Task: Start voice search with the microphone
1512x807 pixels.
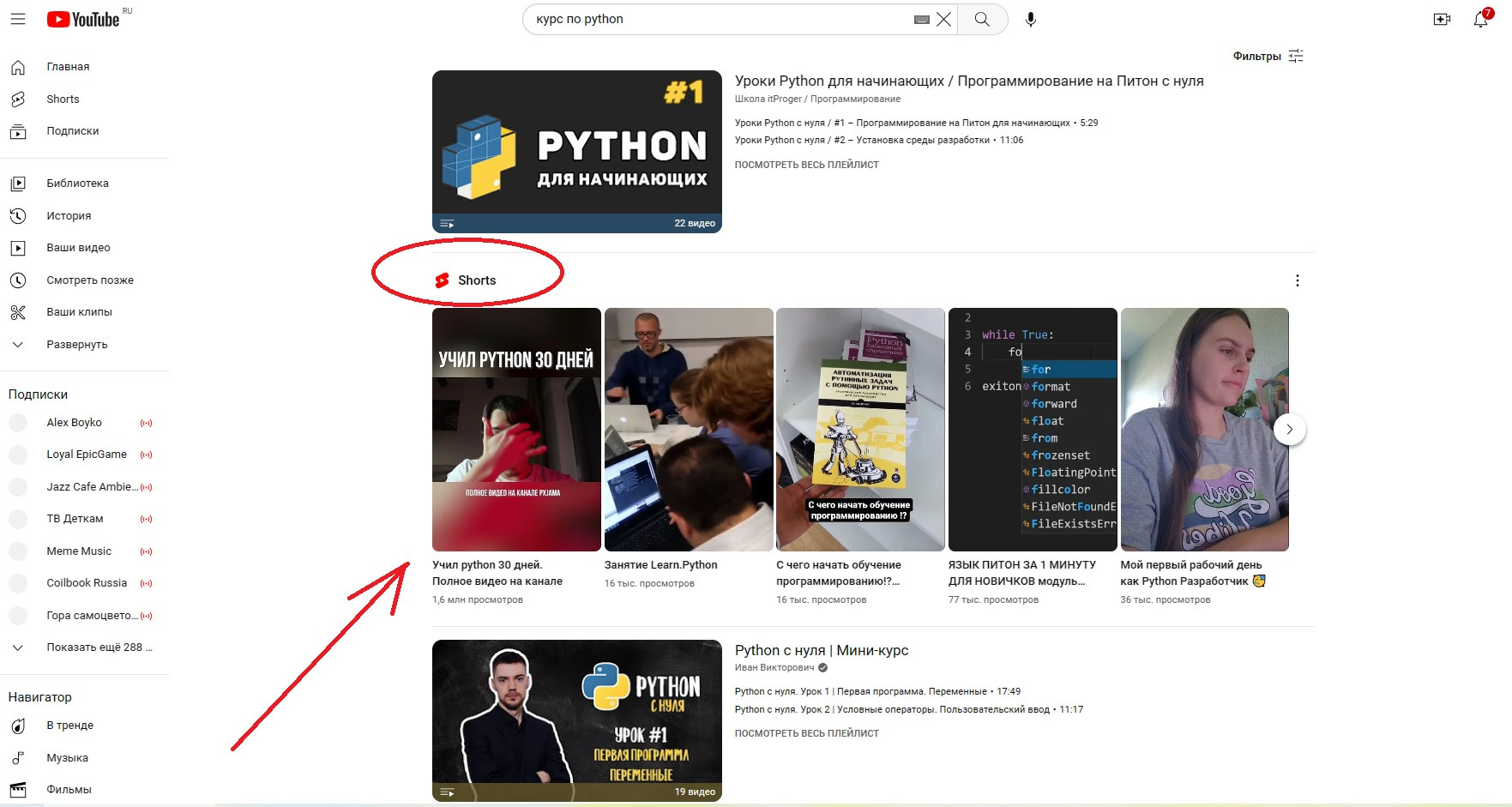Action: point(1031,19)
